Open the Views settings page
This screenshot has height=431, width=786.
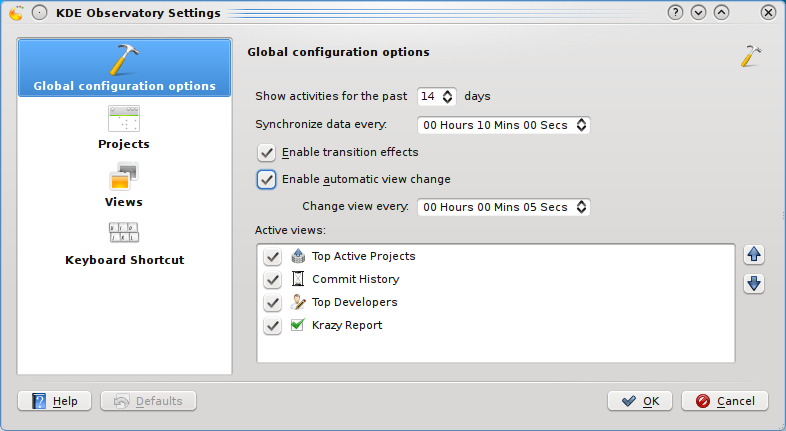124,186
